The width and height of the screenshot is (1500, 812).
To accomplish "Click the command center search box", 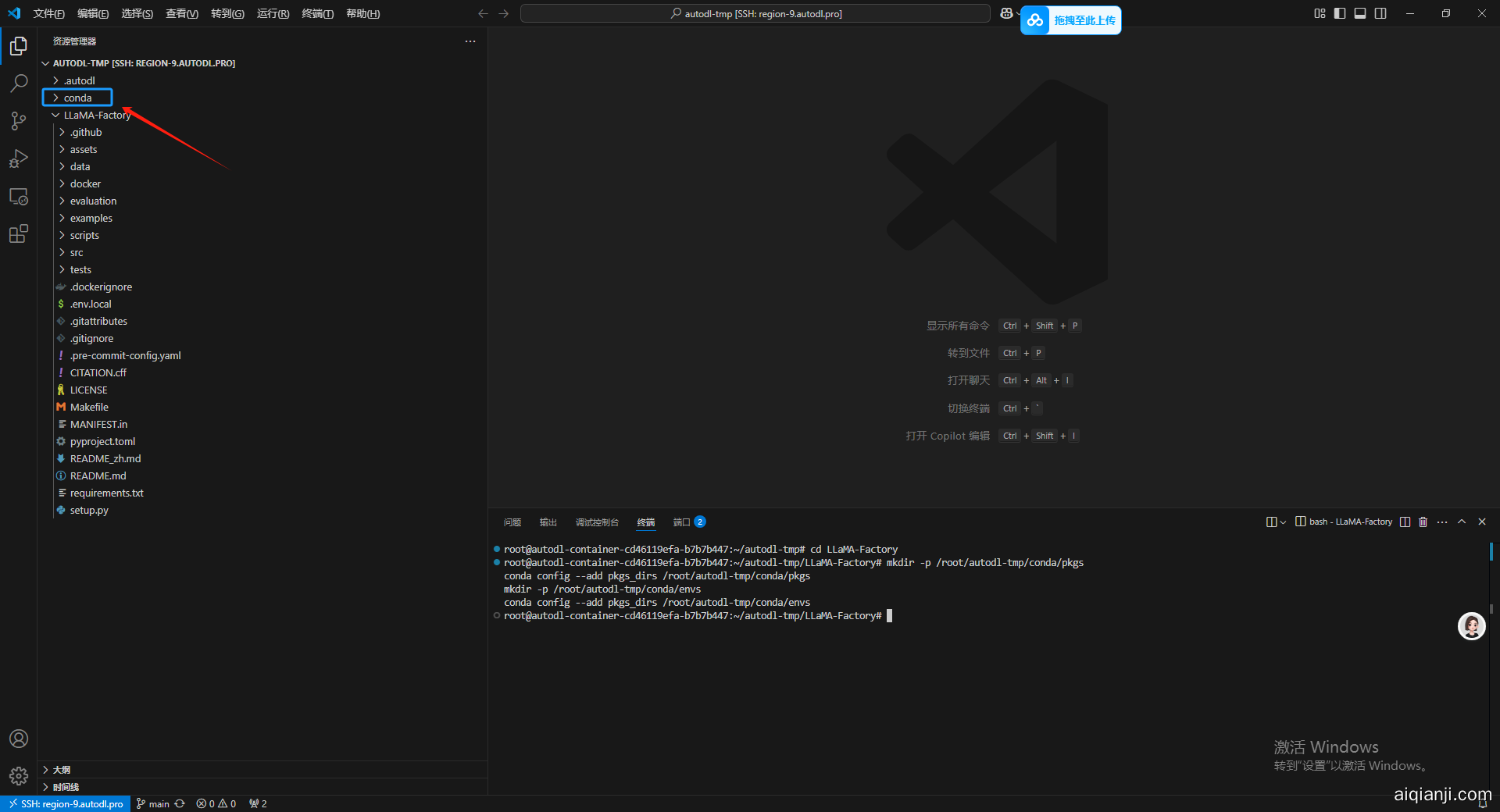I will [x=755, y=13].
